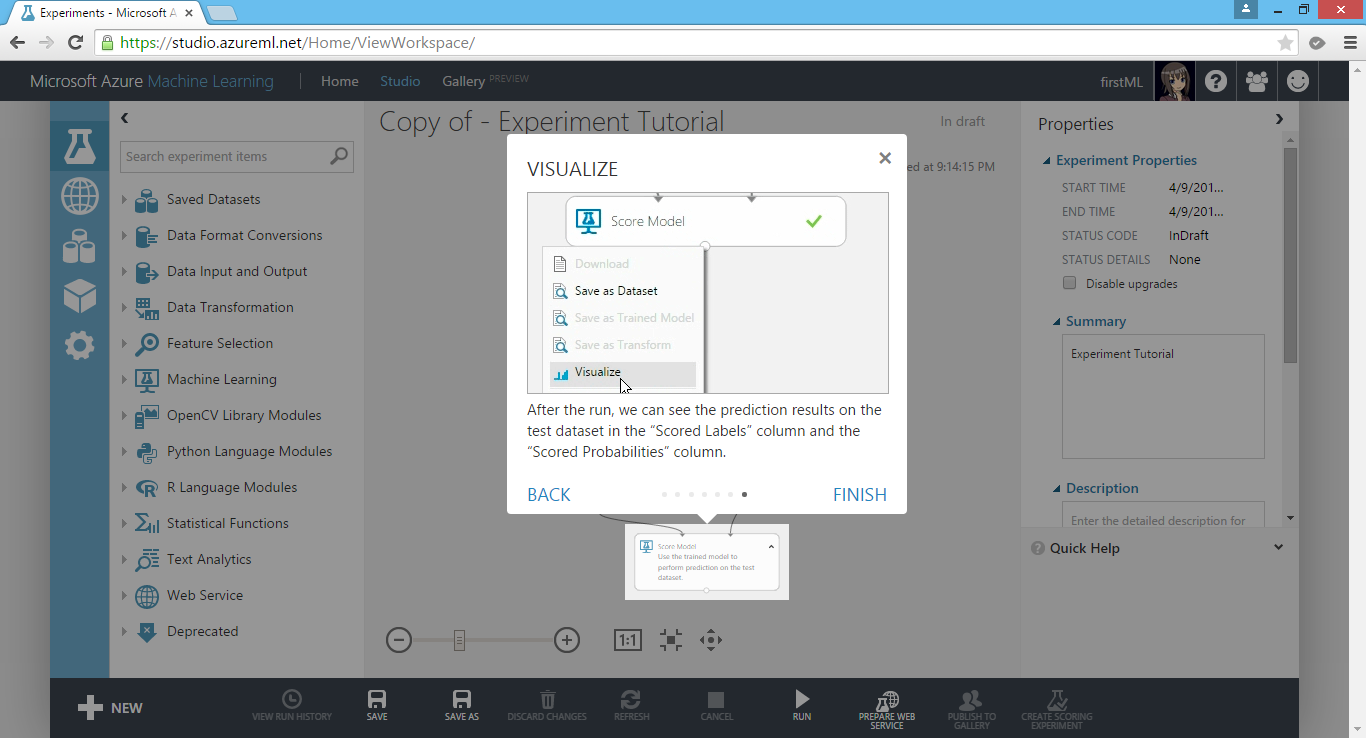Expand the Quick Help panel

[1278, 547]
